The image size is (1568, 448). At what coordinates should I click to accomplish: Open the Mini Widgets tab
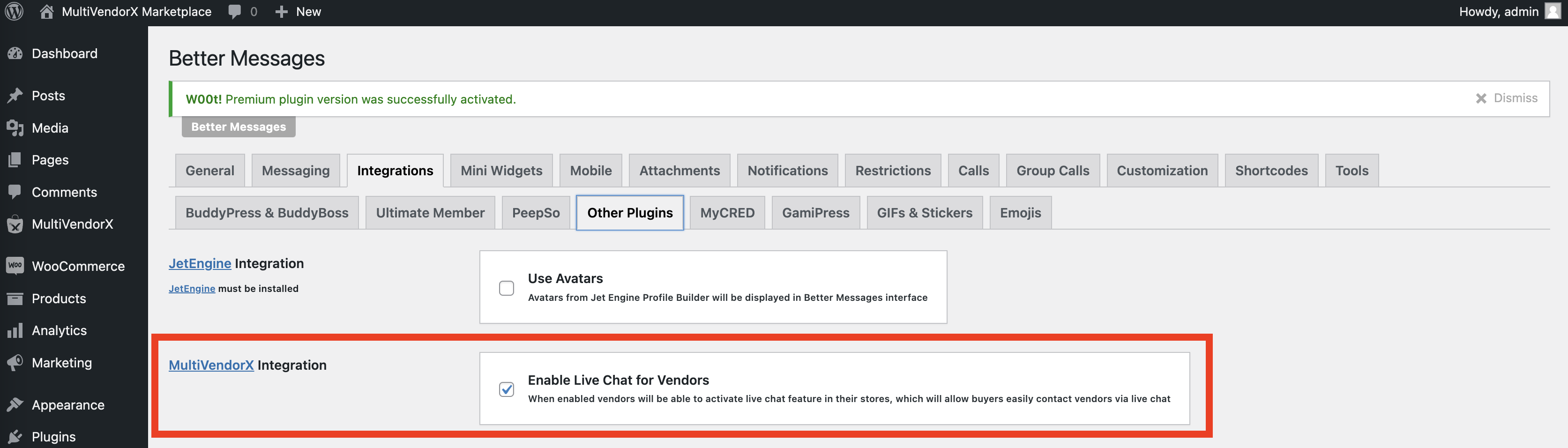pyautogui.click(x=501, y=171)
